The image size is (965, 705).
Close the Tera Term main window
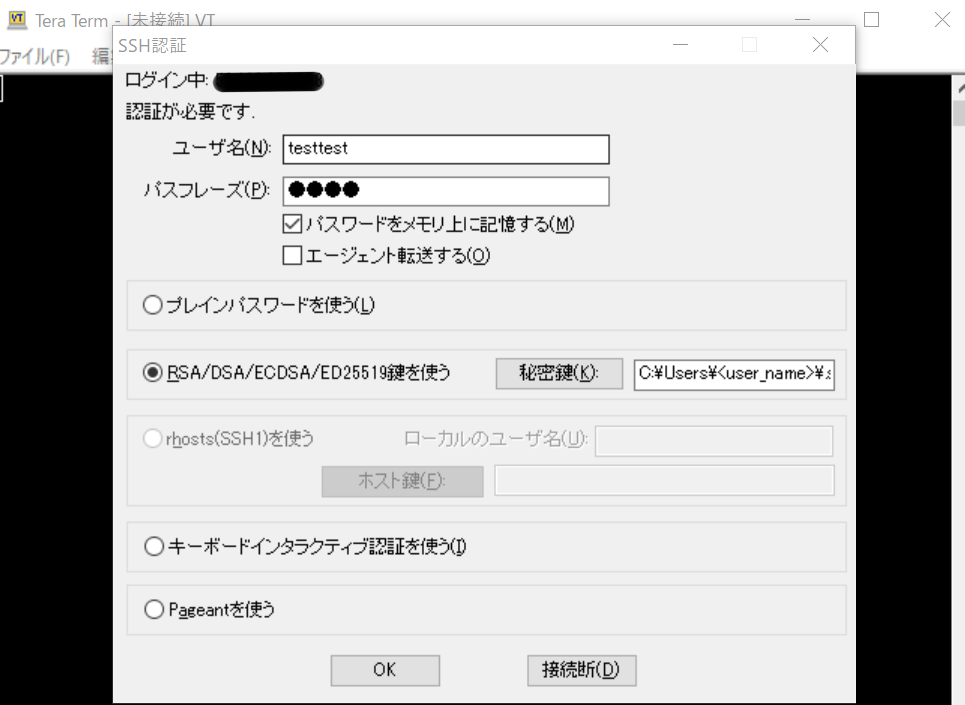(942, 20)
